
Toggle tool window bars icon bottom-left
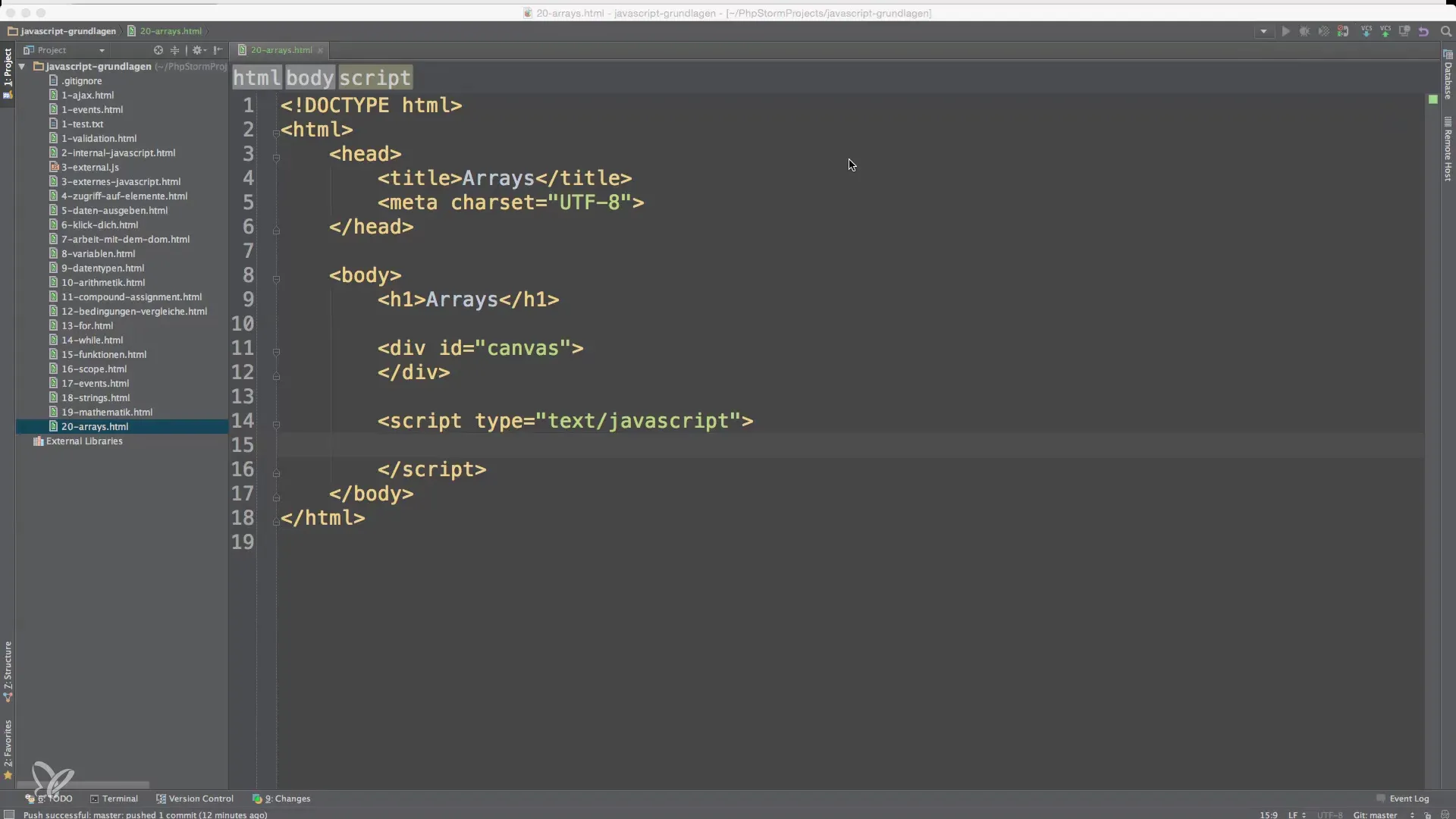pos(9,814)
